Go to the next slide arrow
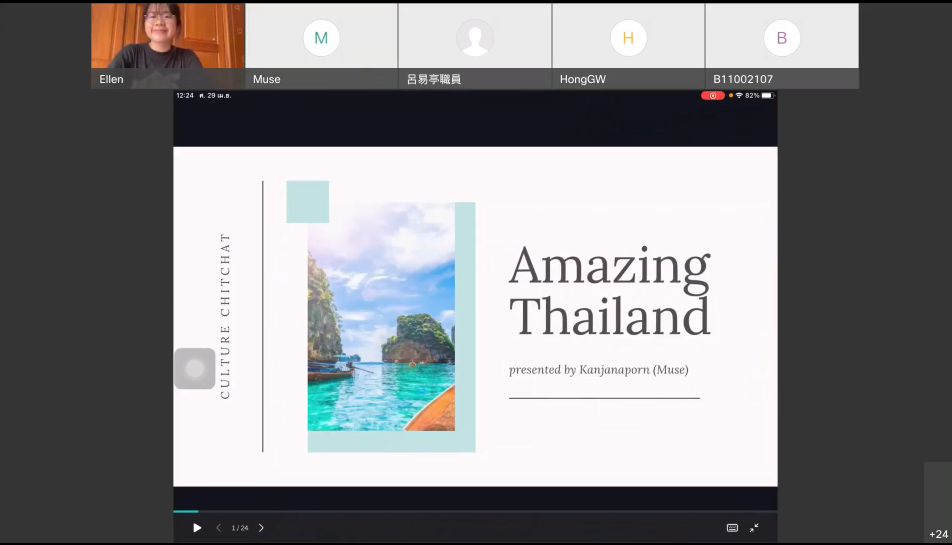 [x=261, y=528]
